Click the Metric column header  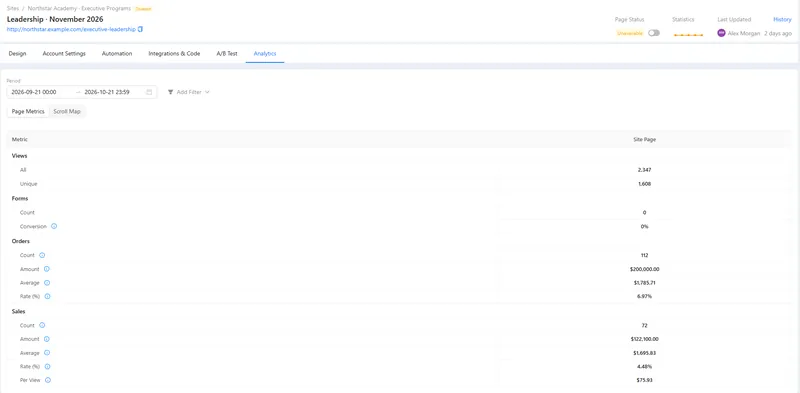point(20,139)
